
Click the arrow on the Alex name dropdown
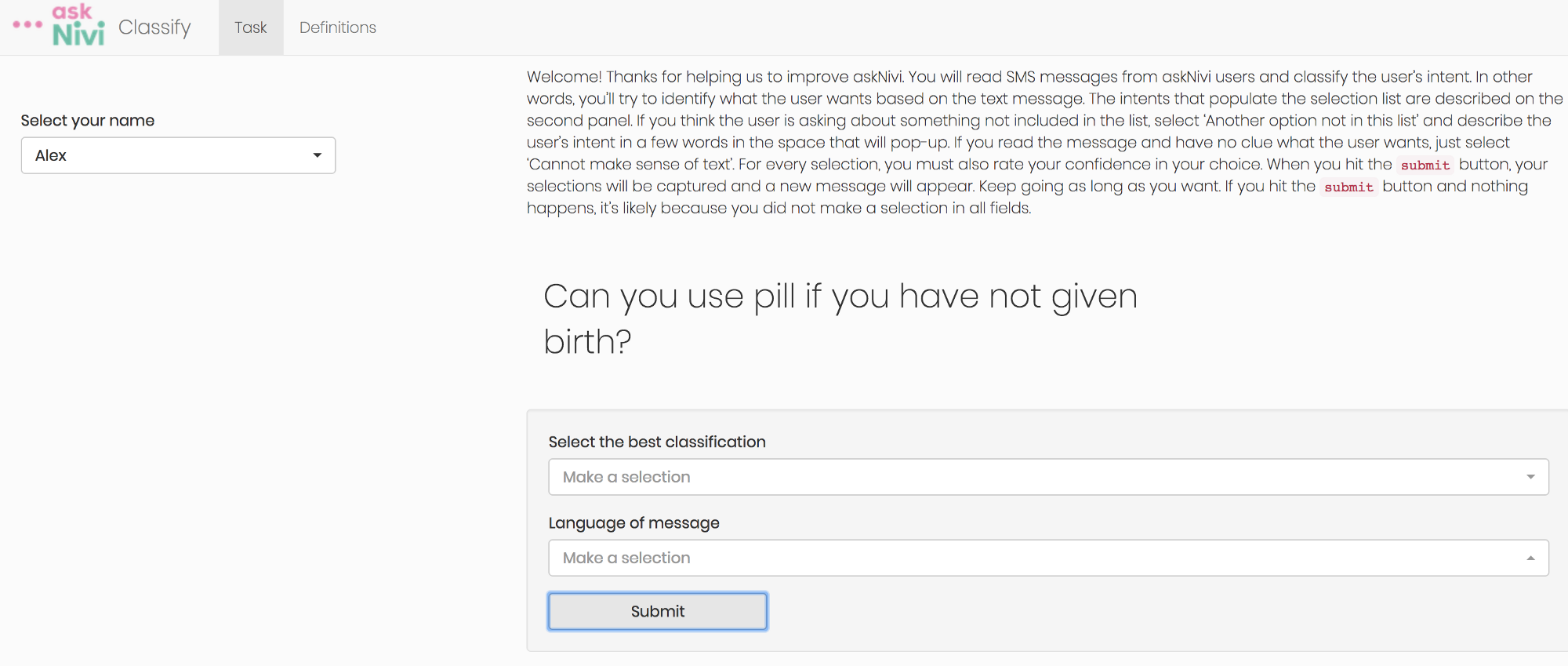click(x=318, y=155)
